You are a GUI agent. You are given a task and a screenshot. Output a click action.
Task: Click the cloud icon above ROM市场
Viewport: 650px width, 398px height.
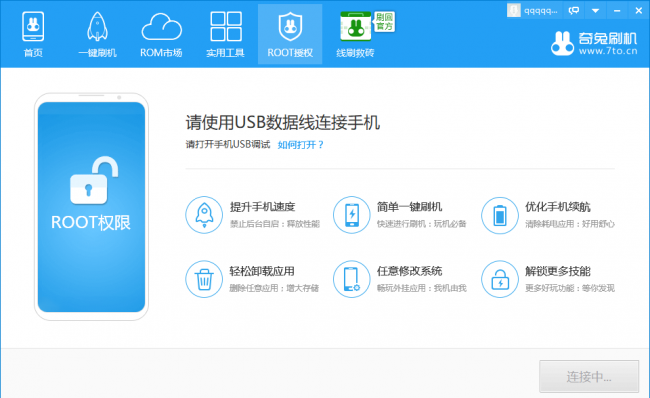pyautogui.click(x=161, y=27)
